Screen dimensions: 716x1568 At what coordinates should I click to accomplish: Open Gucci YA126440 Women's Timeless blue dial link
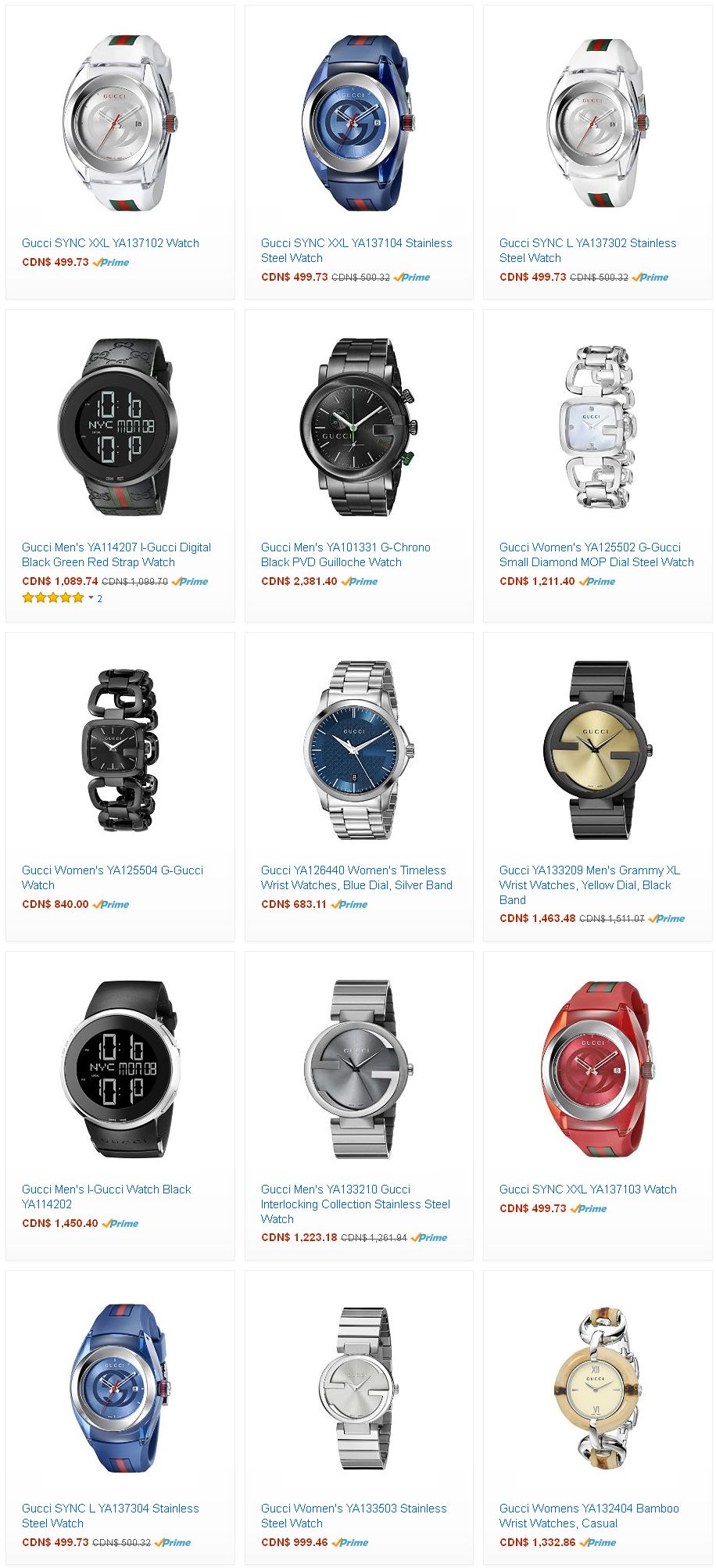tap(356, 877)
